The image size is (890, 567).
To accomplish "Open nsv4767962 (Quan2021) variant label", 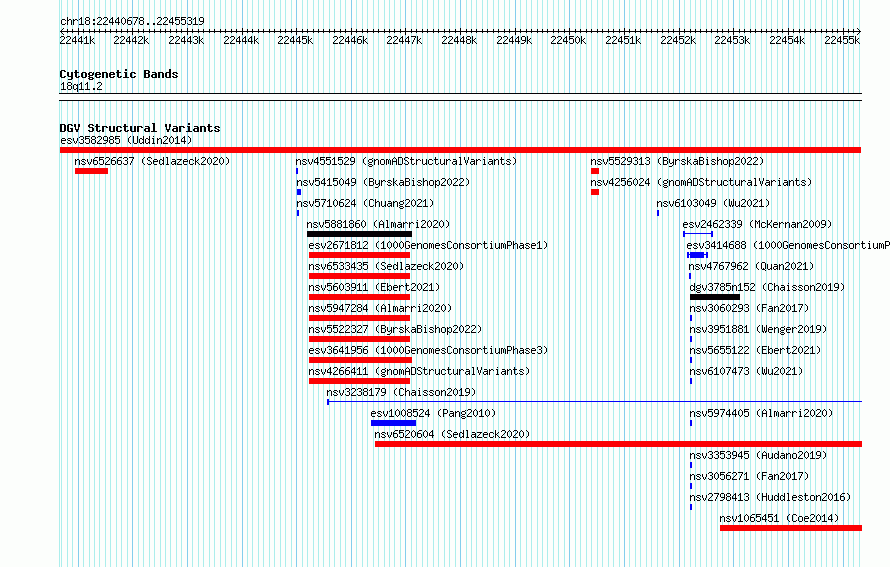I will click(752, 266).
